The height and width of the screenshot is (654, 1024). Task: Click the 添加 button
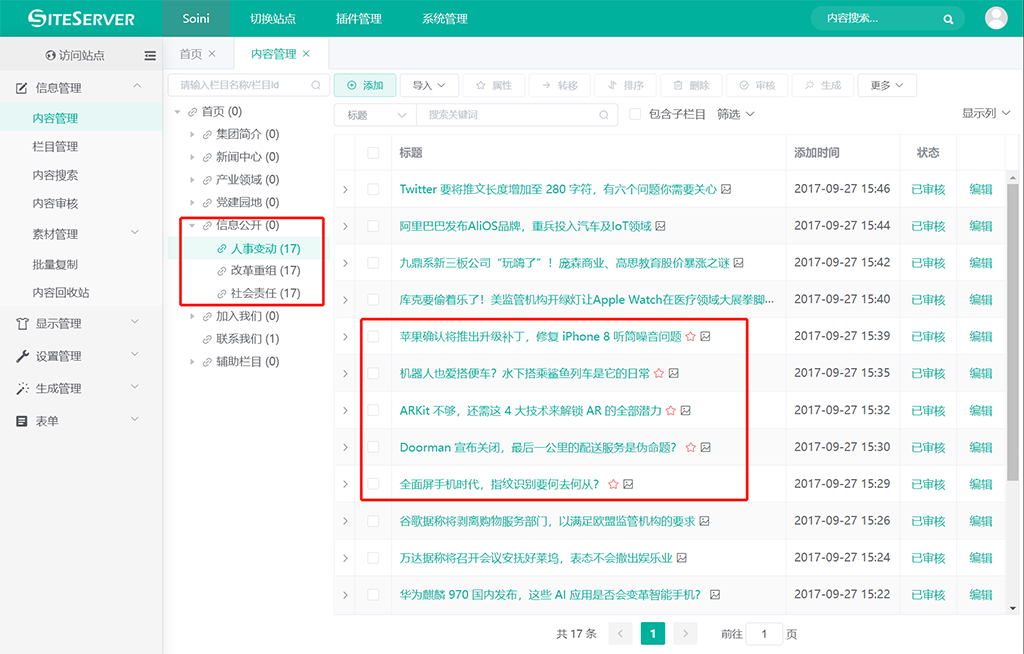pos(365,86)
